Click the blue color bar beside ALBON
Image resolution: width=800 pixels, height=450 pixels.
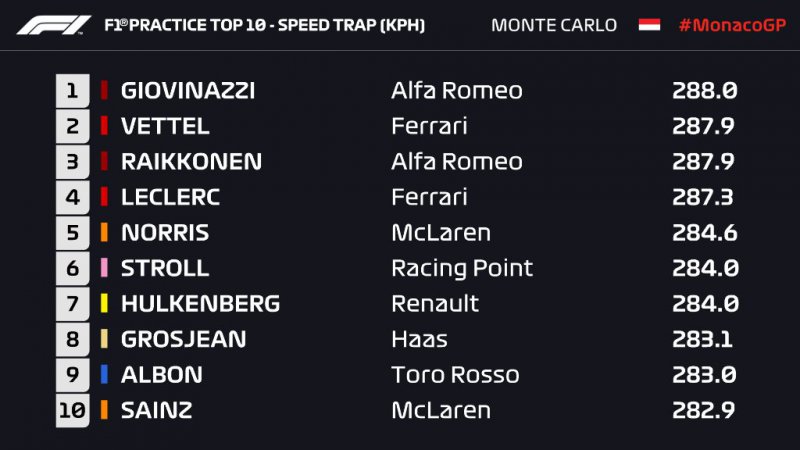[104, 375]
